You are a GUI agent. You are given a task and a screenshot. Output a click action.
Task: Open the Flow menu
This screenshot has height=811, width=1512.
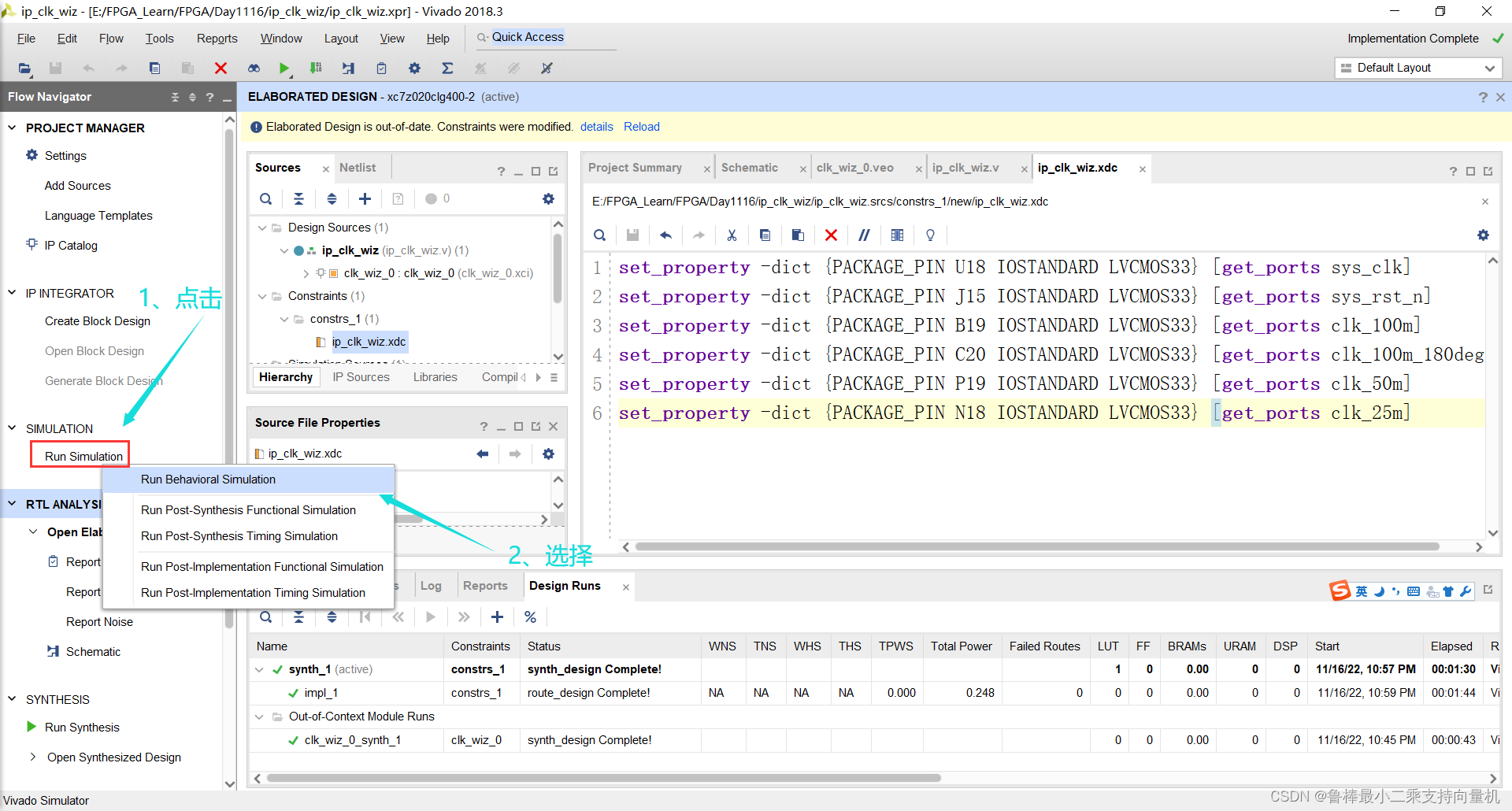click(111, 39)
